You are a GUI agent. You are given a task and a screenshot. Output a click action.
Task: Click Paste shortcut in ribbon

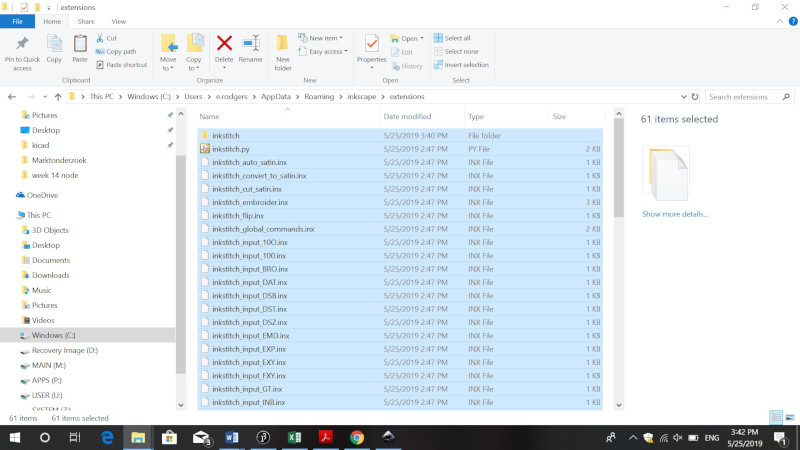[x=121, y=65]
